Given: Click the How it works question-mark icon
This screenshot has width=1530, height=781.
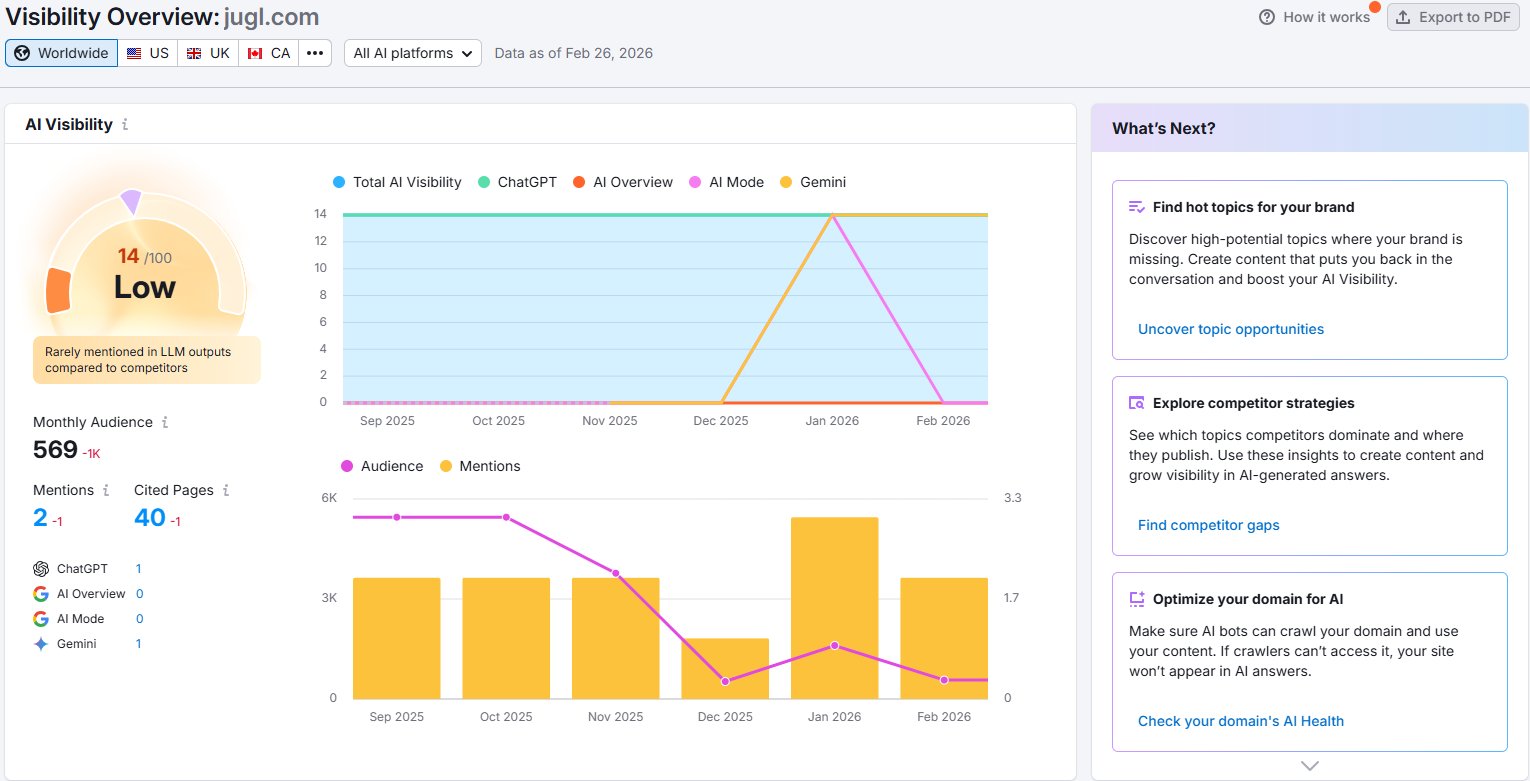Looking at the screenshot, I should pyautogui.click(x=1267, y=17).
